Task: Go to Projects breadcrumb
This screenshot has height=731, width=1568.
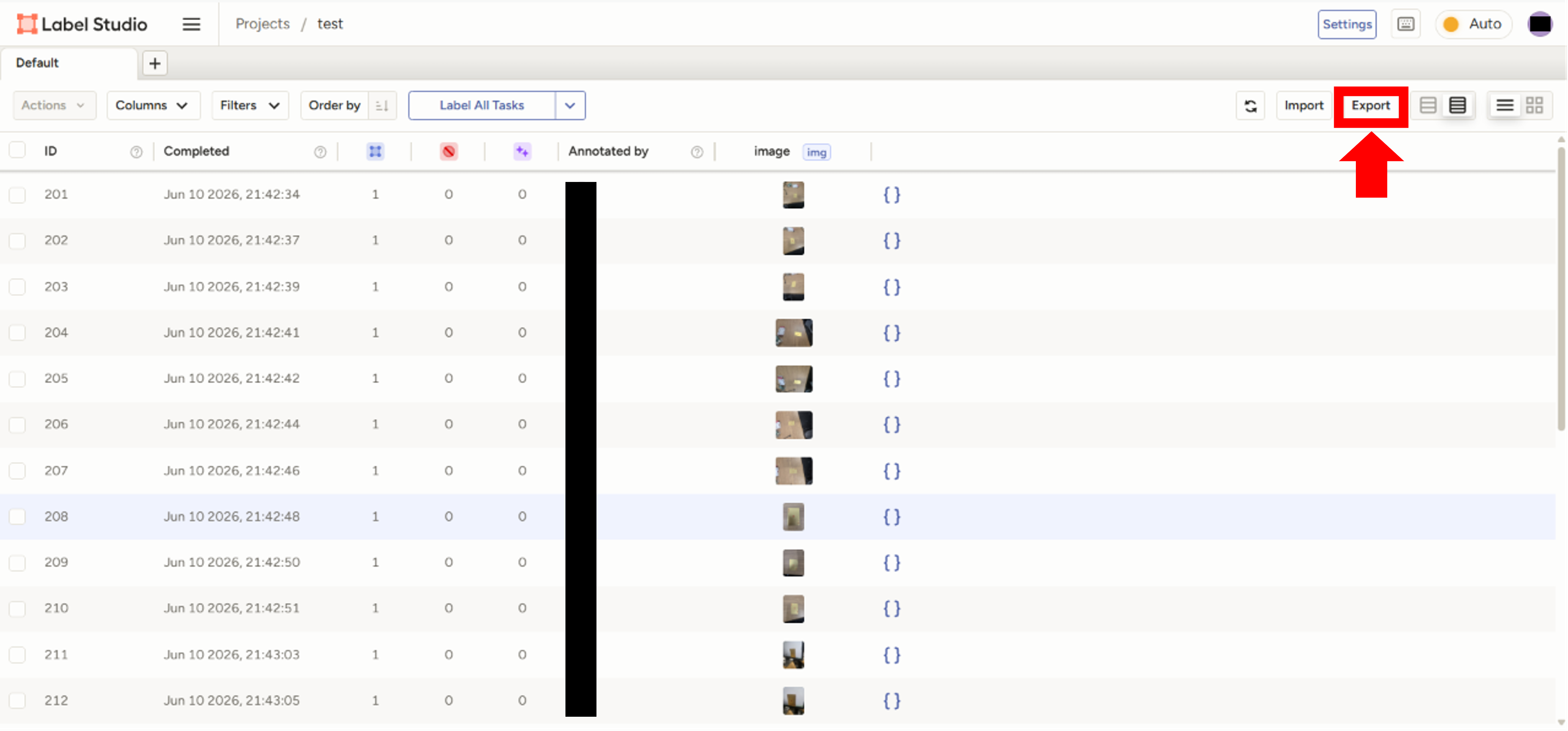Action: (262, 24)
